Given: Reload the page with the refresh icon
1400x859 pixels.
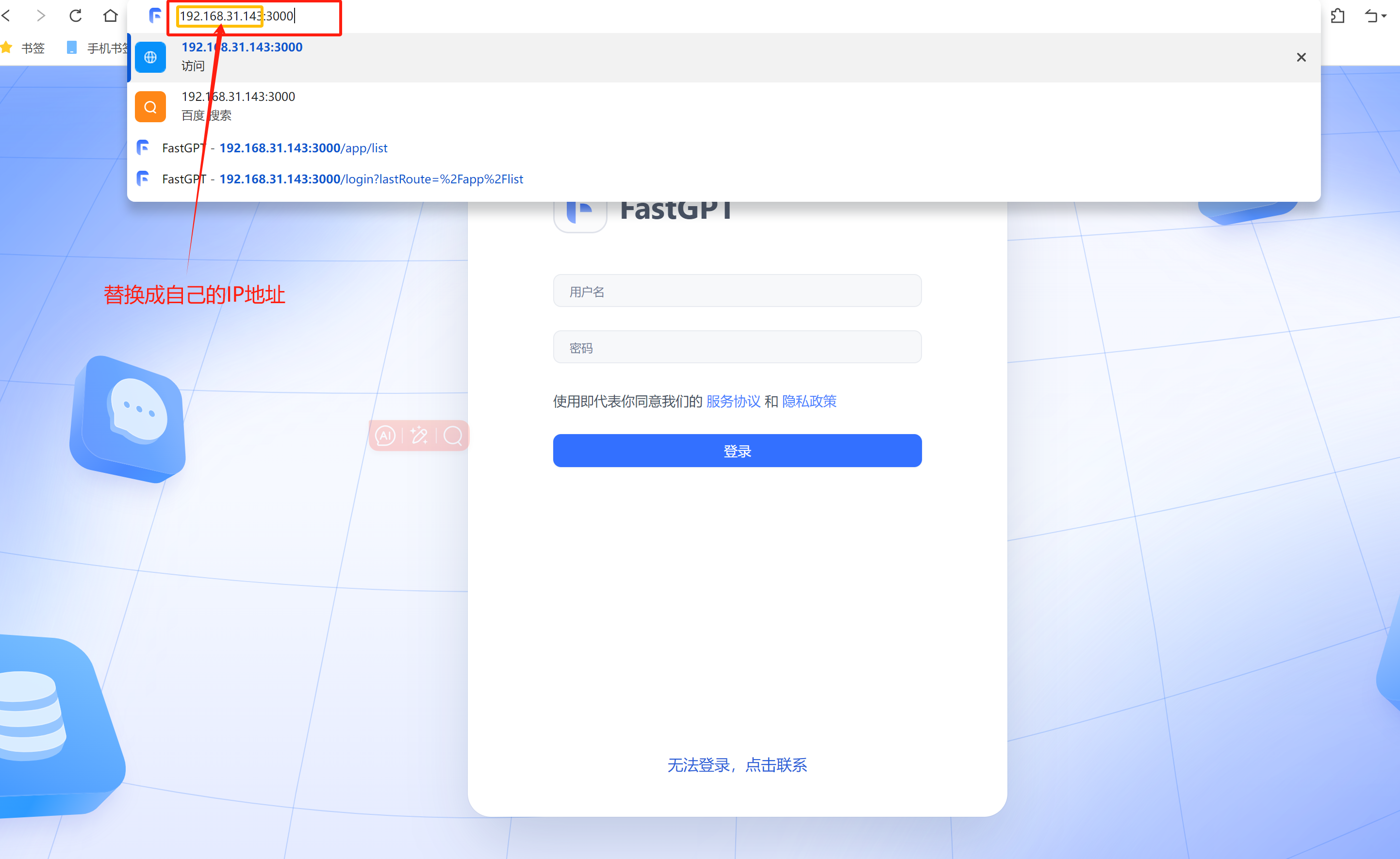Looking at the screenshot, I should [x=76, y=16].
